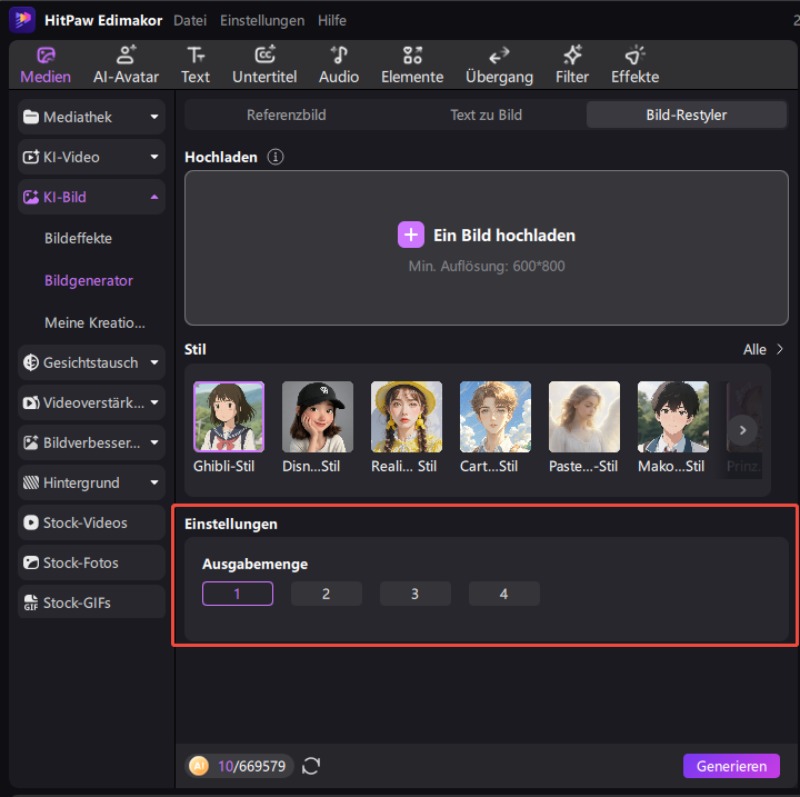
Task: Expand the KI-Video sidebar section
Action: tap(154, 157)
